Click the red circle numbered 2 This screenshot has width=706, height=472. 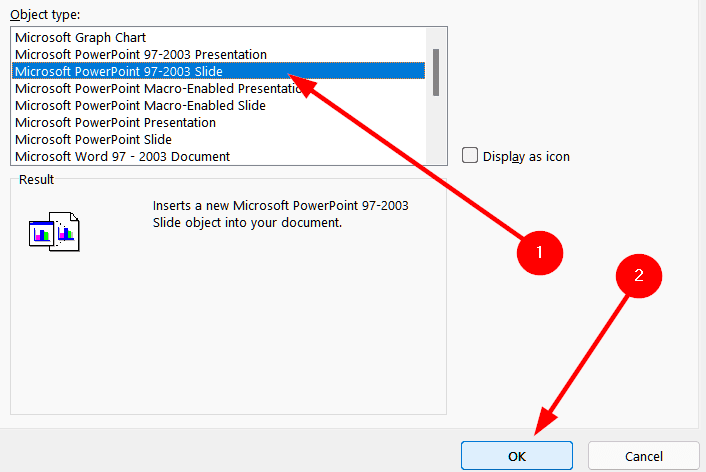point(638,276)
